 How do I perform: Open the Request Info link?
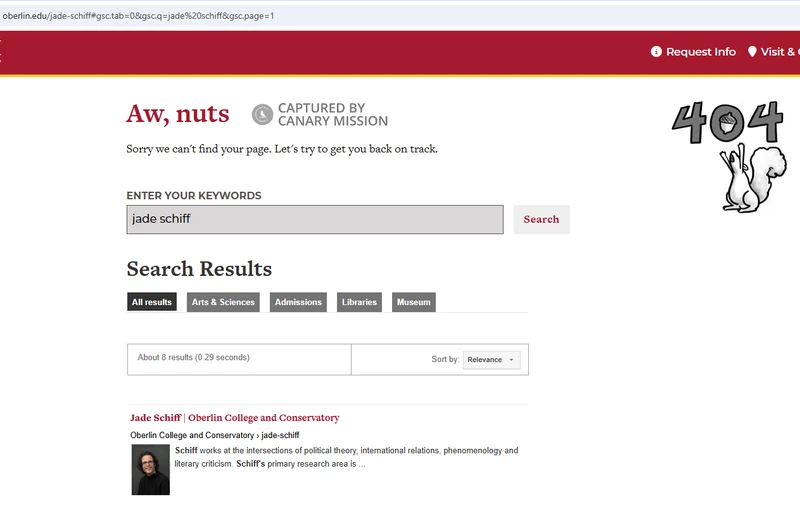[701, 52]
